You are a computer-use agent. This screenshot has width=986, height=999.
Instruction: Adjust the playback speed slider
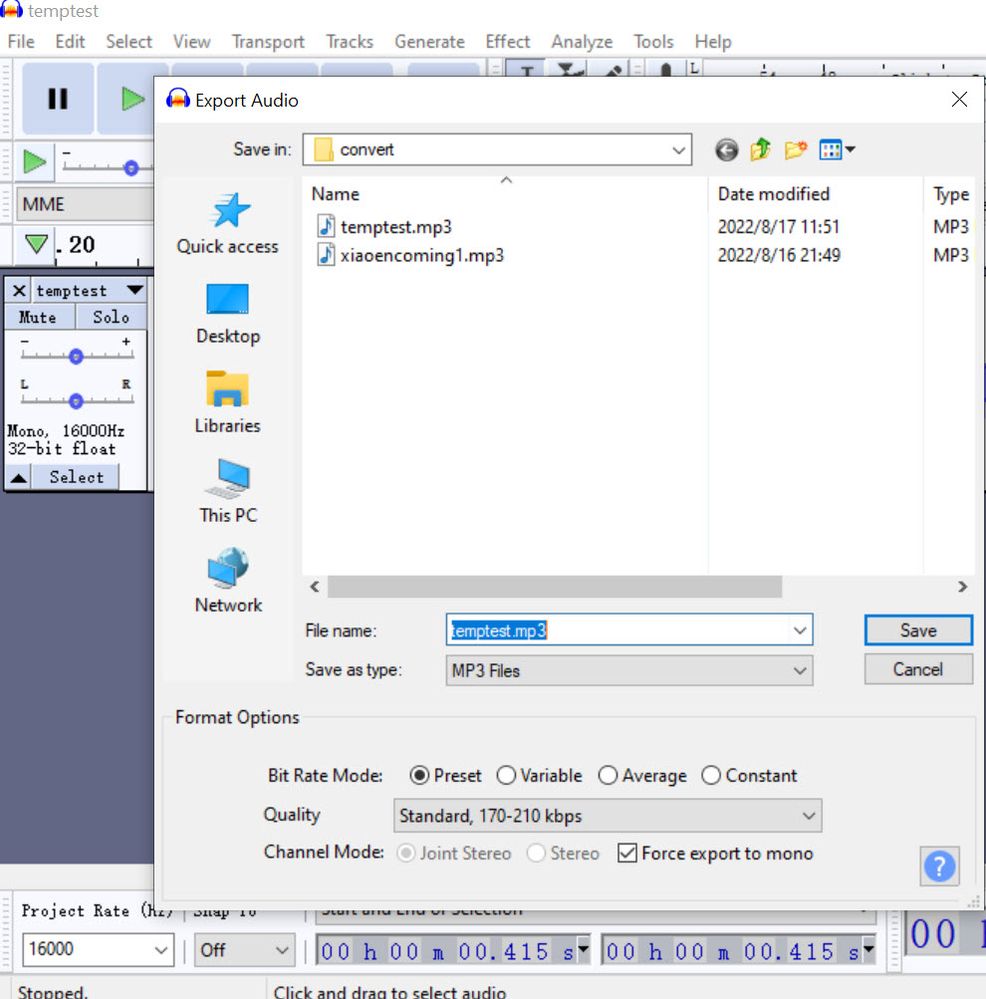point(131,168)
